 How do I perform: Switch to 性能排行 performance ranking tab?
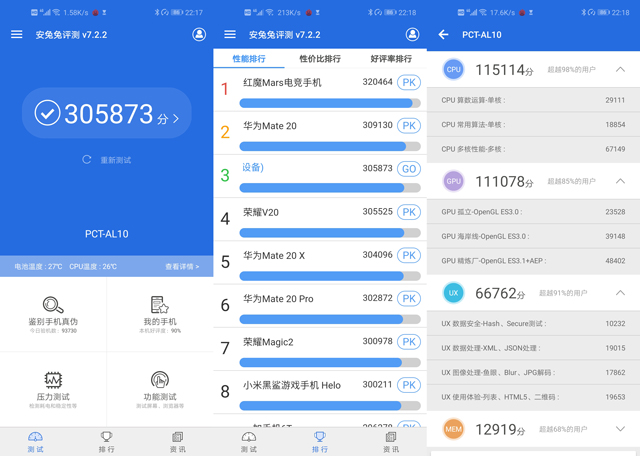[x=249, y=59]
